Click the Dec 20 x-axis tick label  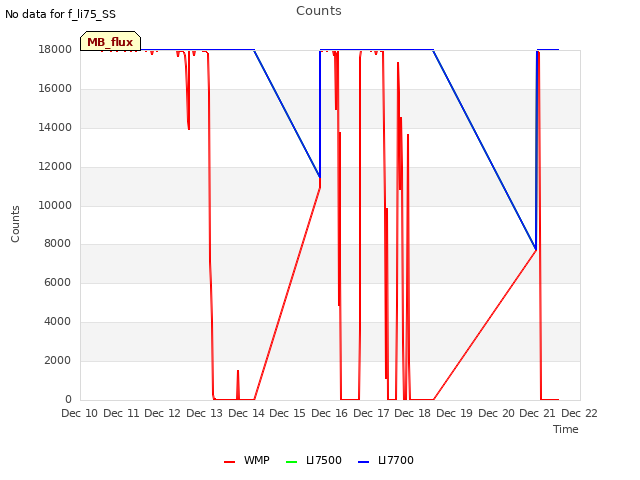click(x=496, y=413)
